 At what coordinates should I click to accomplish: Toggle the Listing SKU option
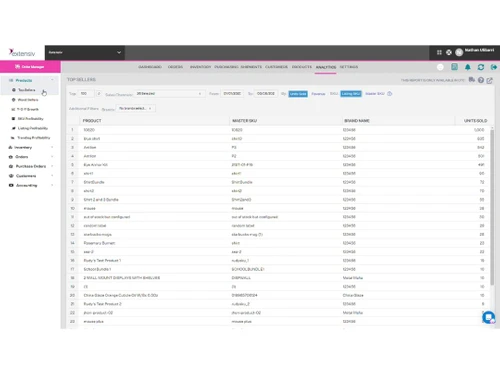click(351, 94)
